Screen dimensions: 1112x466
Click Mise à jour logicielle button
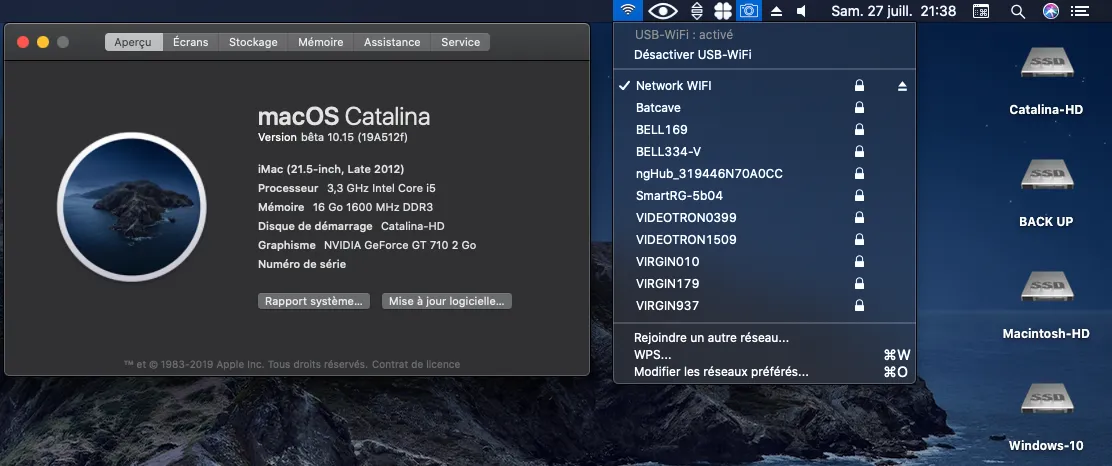[447, 301]
